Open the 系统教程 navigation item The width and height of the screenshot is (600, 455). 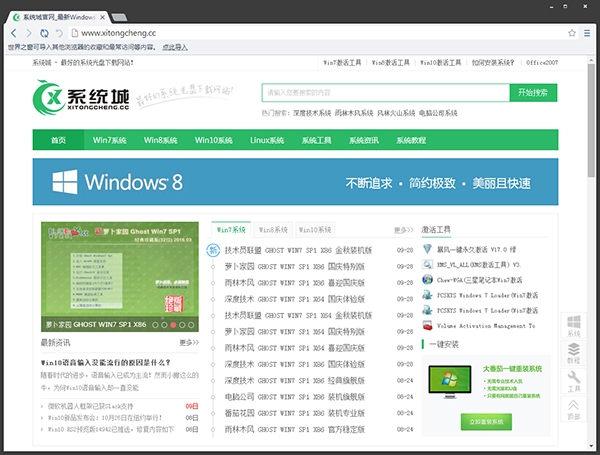tap(411, 140)
